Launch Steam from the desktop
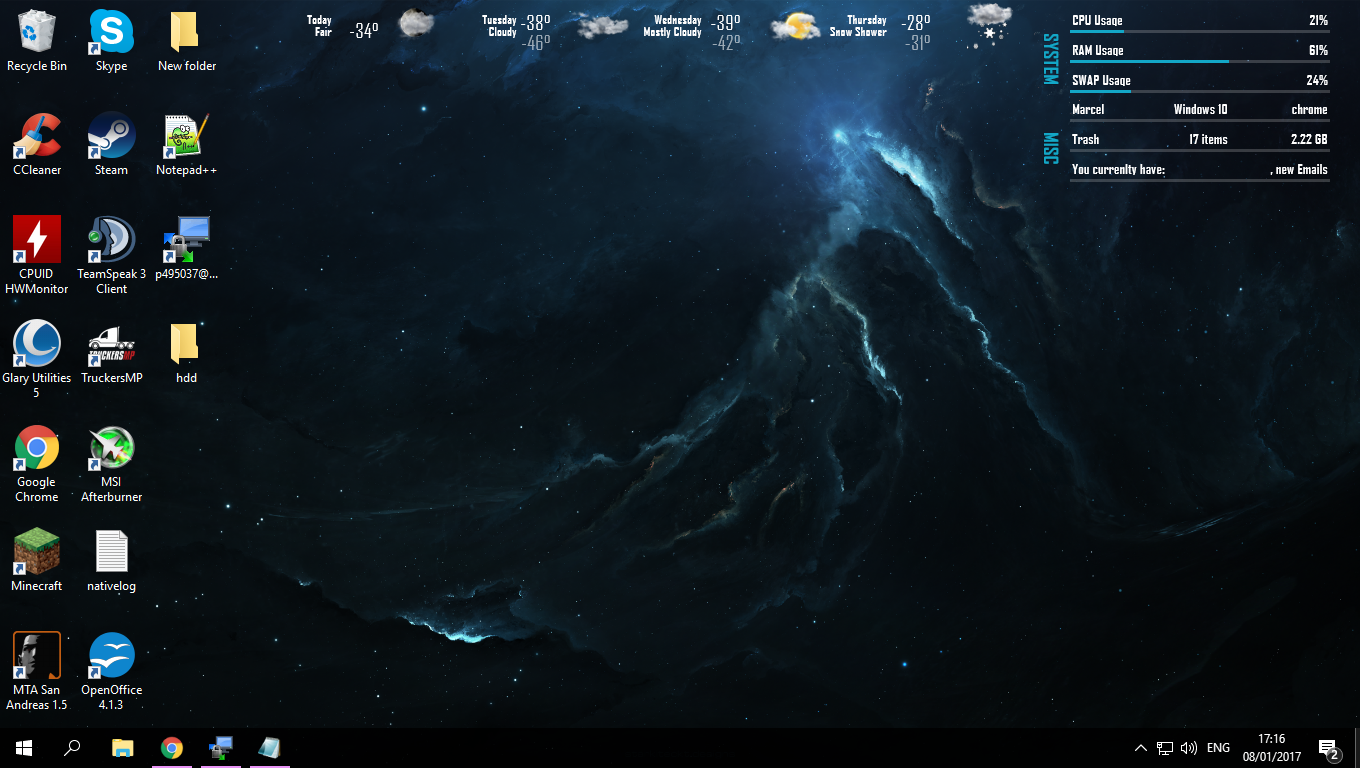This screenshot has width=1360, height=768. click(x=111, y=145)
